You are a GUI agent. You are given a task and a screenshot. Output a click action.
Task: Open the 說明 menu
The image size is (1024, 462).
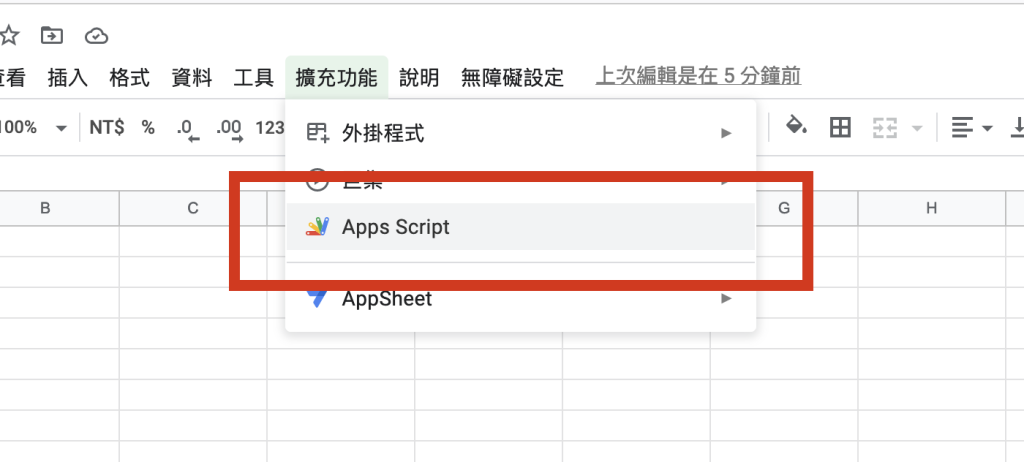[419, 77]
